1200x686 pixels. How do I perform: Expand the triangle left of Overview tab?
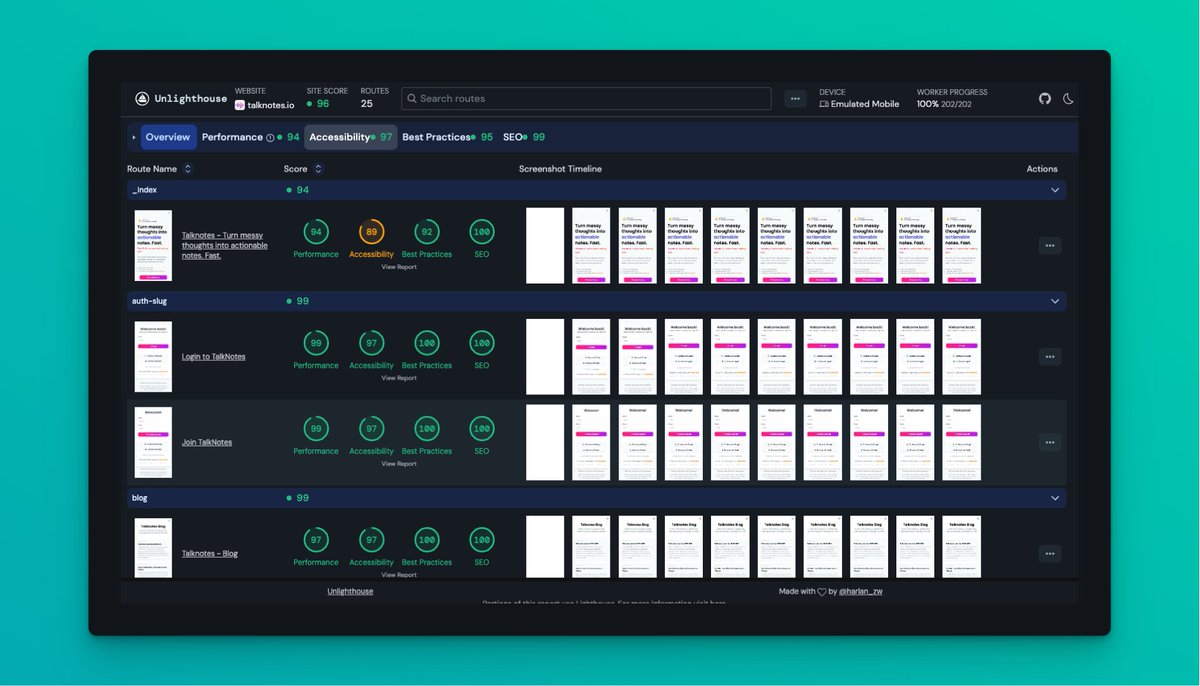tap(133, 137)
